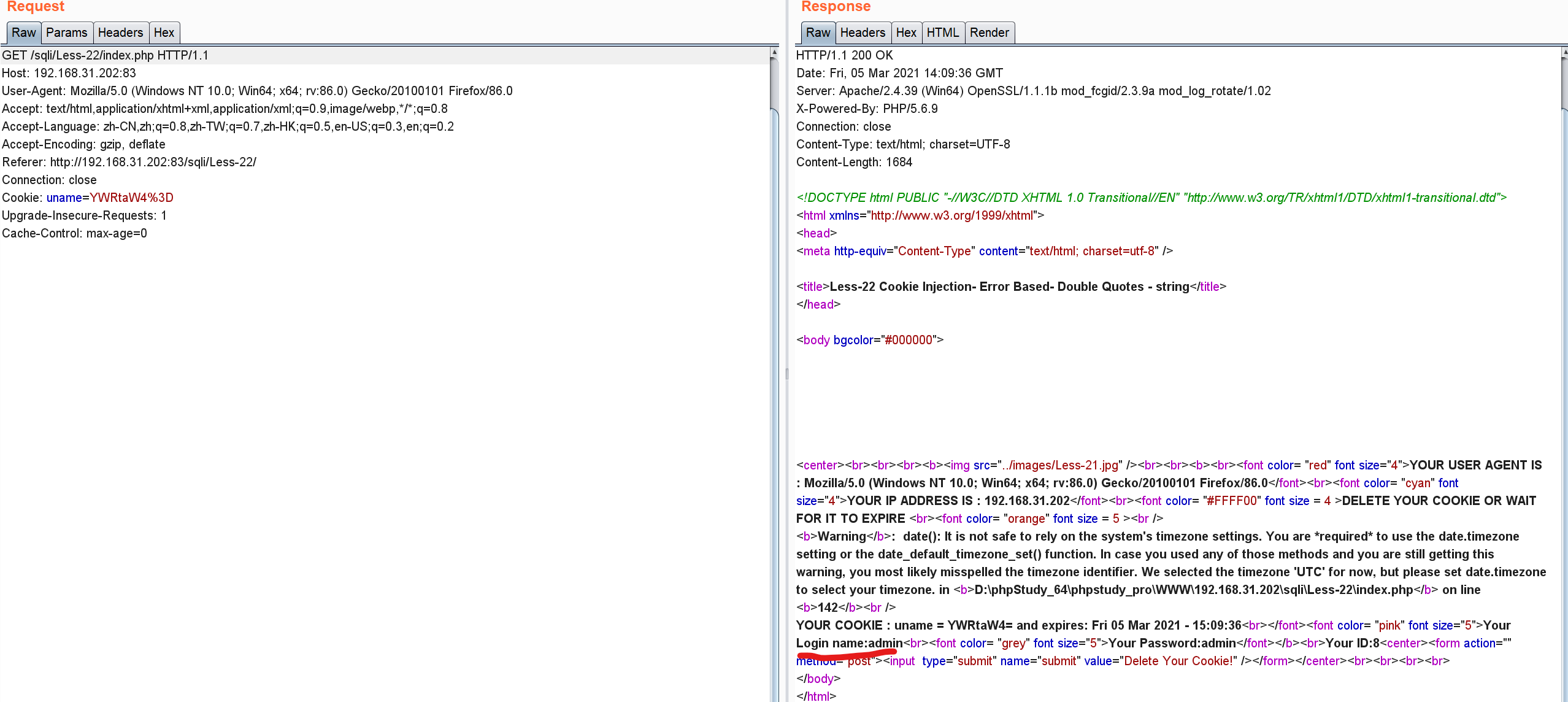The image size is (1568, 702).
Task: Switch to Headers tab in Request panel
Action: click(x=120, y=33)
